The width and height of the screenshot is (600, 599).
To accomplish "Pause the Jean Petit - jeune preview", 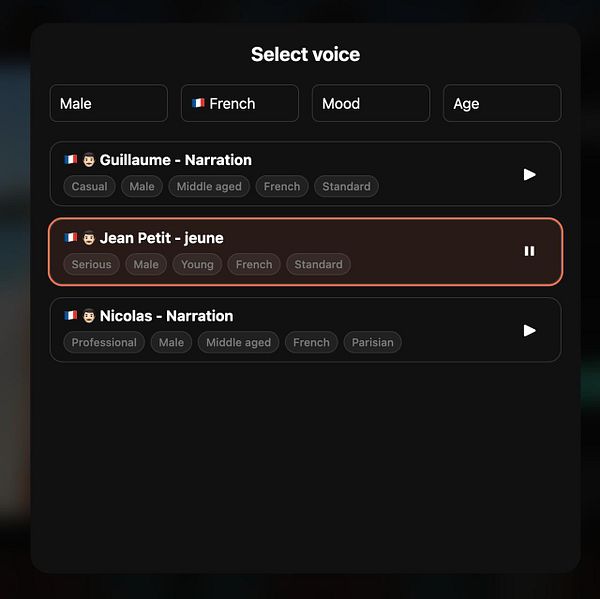I will [529, 251].
